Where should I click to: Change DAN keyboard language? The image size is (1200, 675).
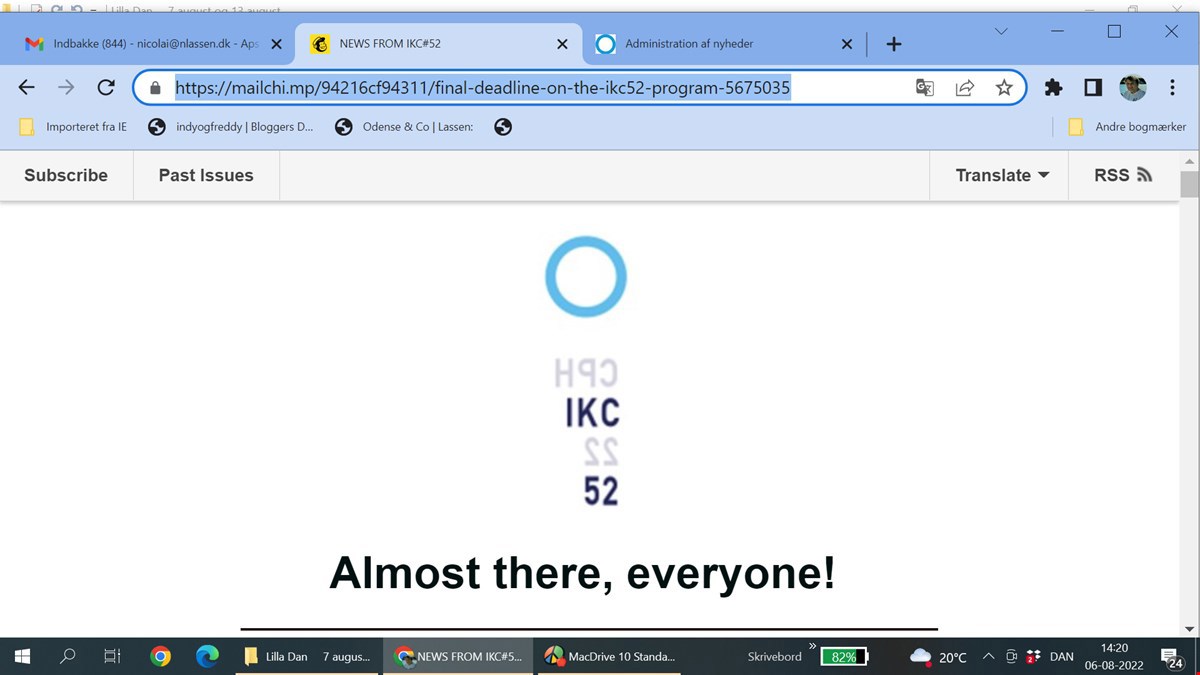1062,657
